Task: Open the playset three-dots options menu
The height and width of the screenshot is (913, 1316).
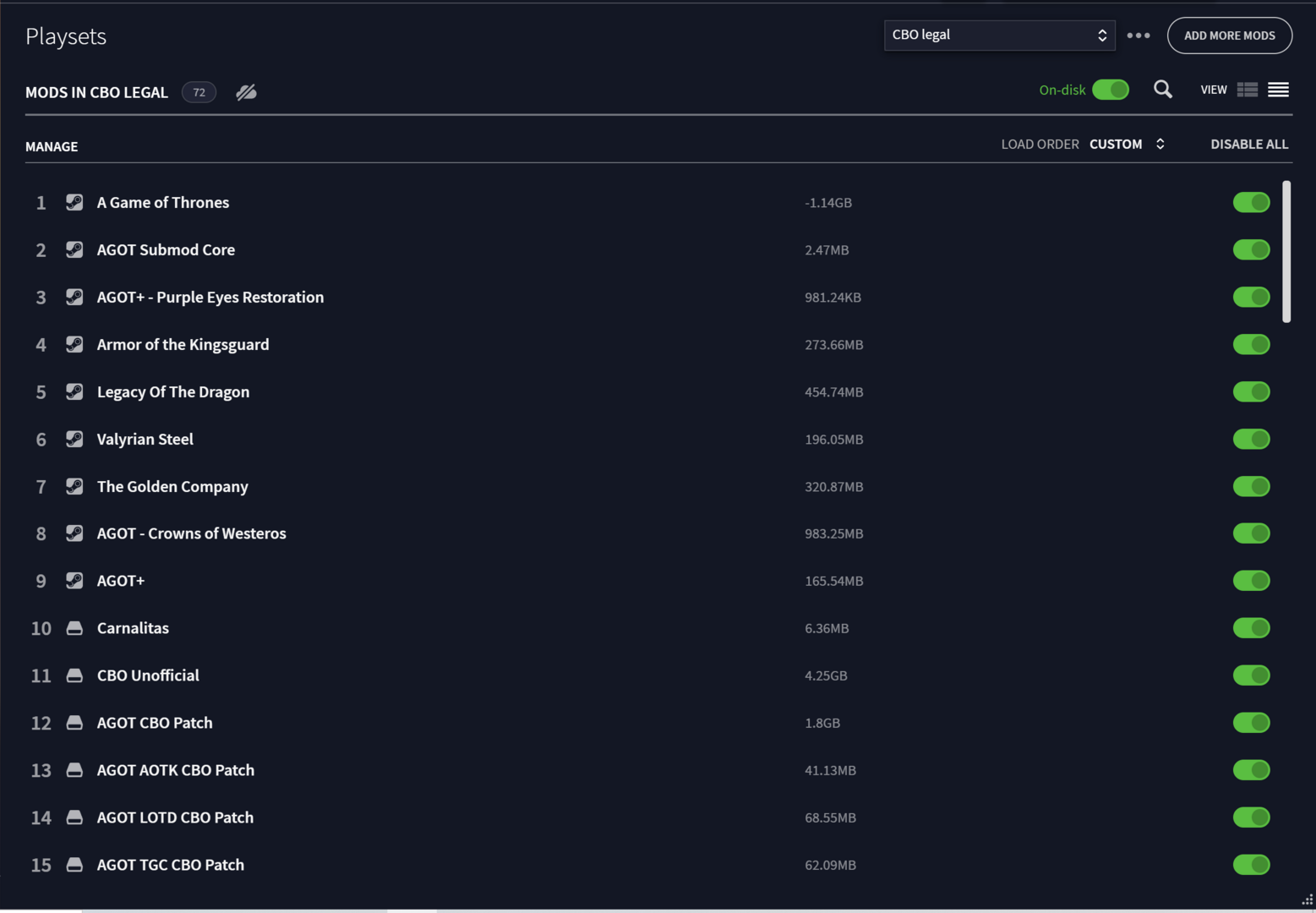Action: point(1139,36)
